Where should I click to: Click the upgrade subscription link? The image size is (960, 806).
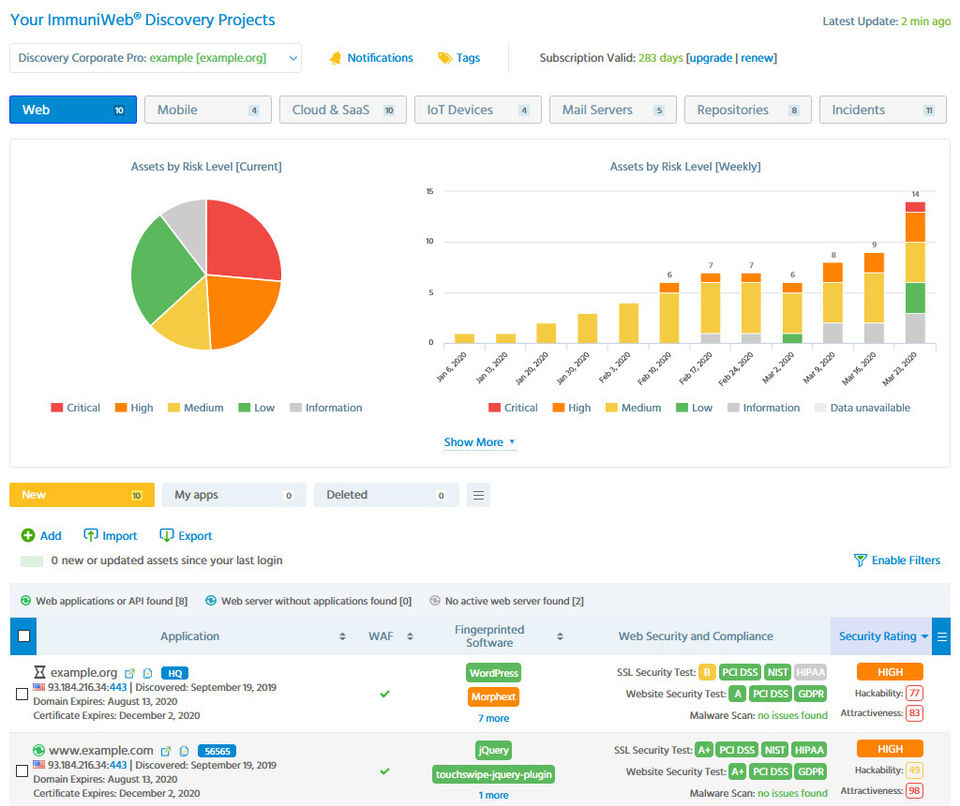pos(711,58)
